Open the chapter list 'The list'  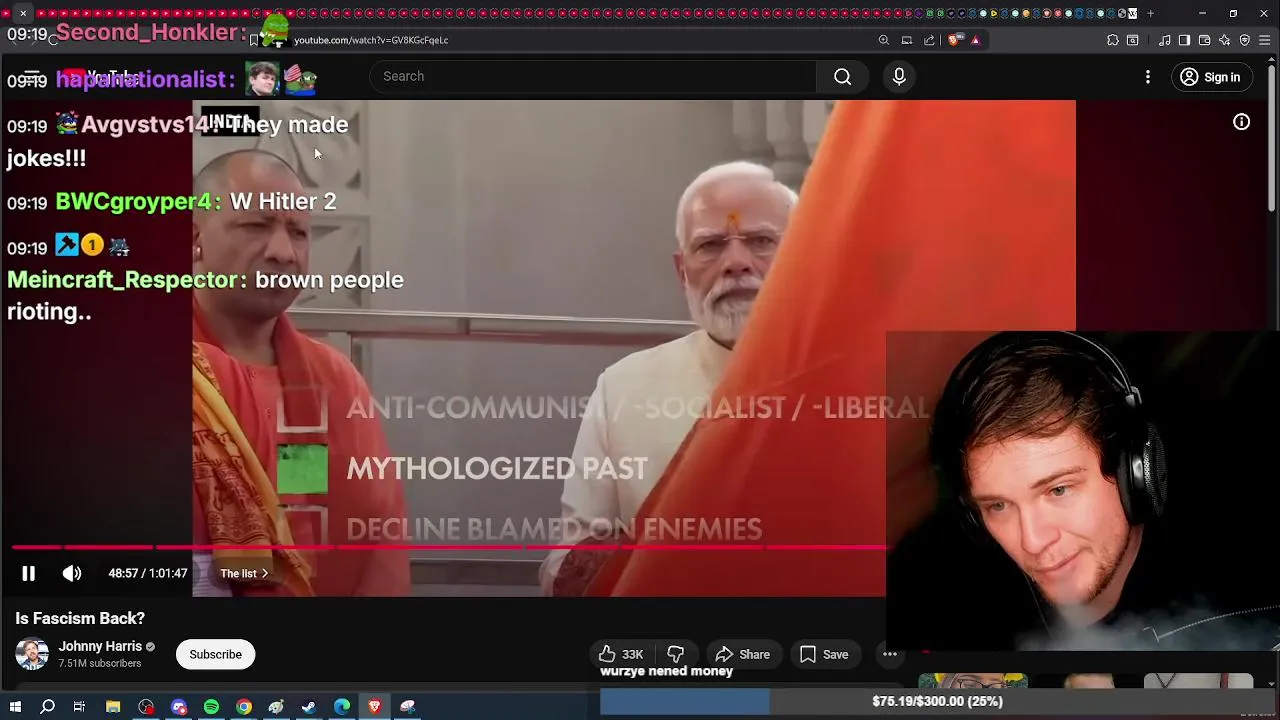click(x=244, y=573)
